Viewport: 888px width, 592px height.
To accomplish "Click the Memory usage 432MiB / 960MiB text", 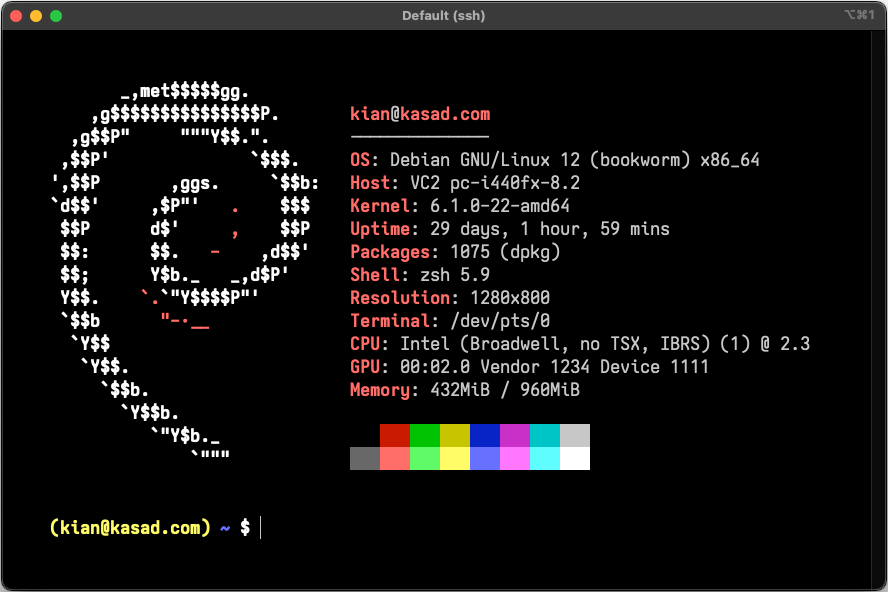I will 504,390.
